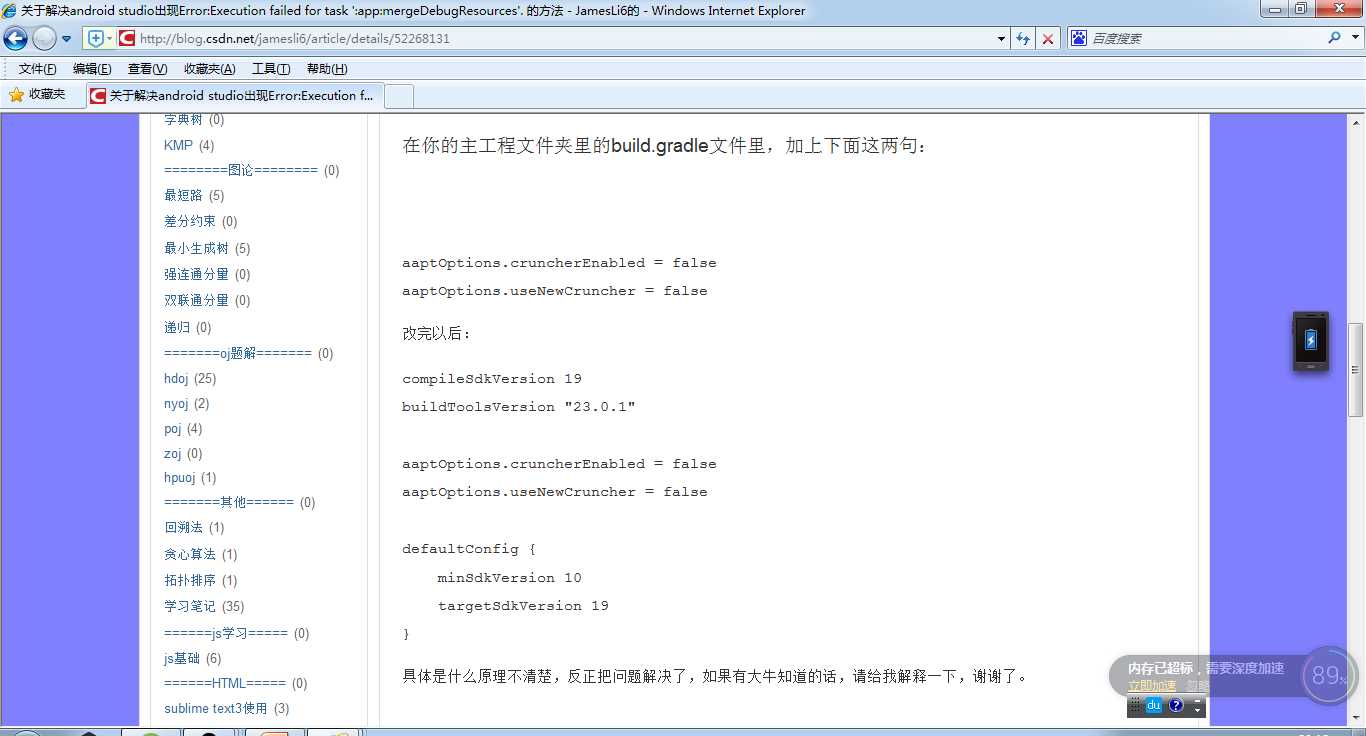Open the 帮助(H) menu

[x=327, y=69]
